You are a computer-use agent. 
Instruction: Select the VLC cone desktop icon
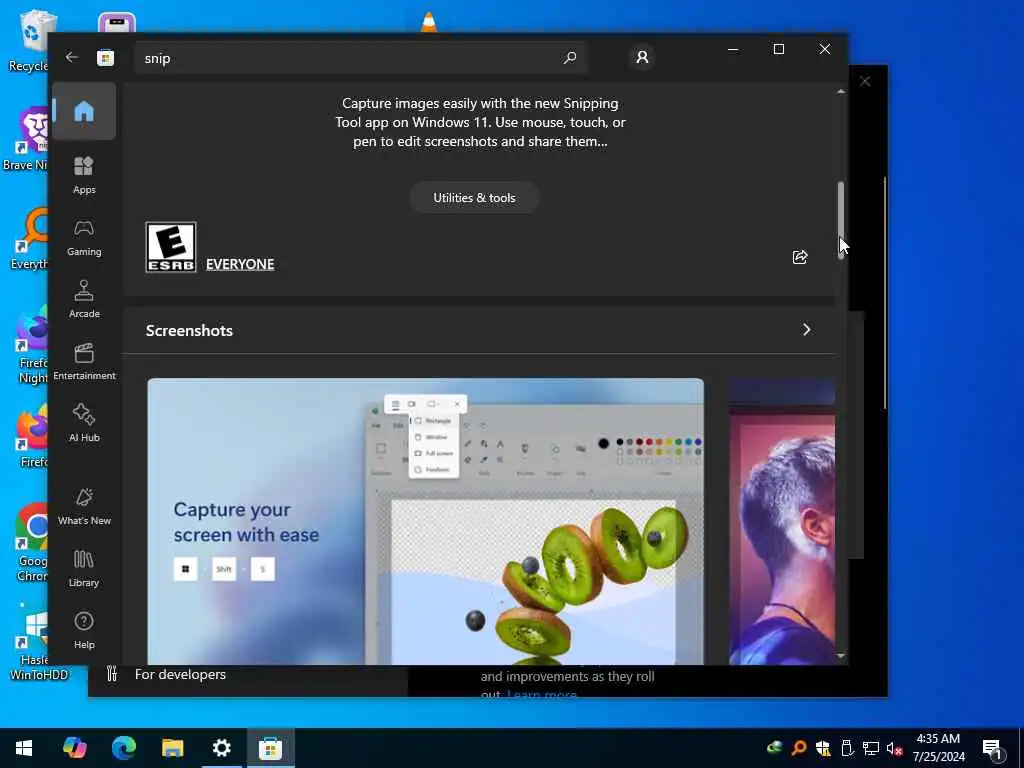click(429, 22)
